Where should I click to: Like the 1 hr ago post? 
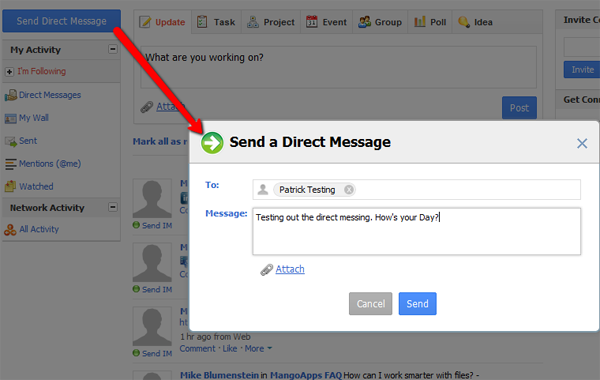pyautogui.click(x=230, y=349)
